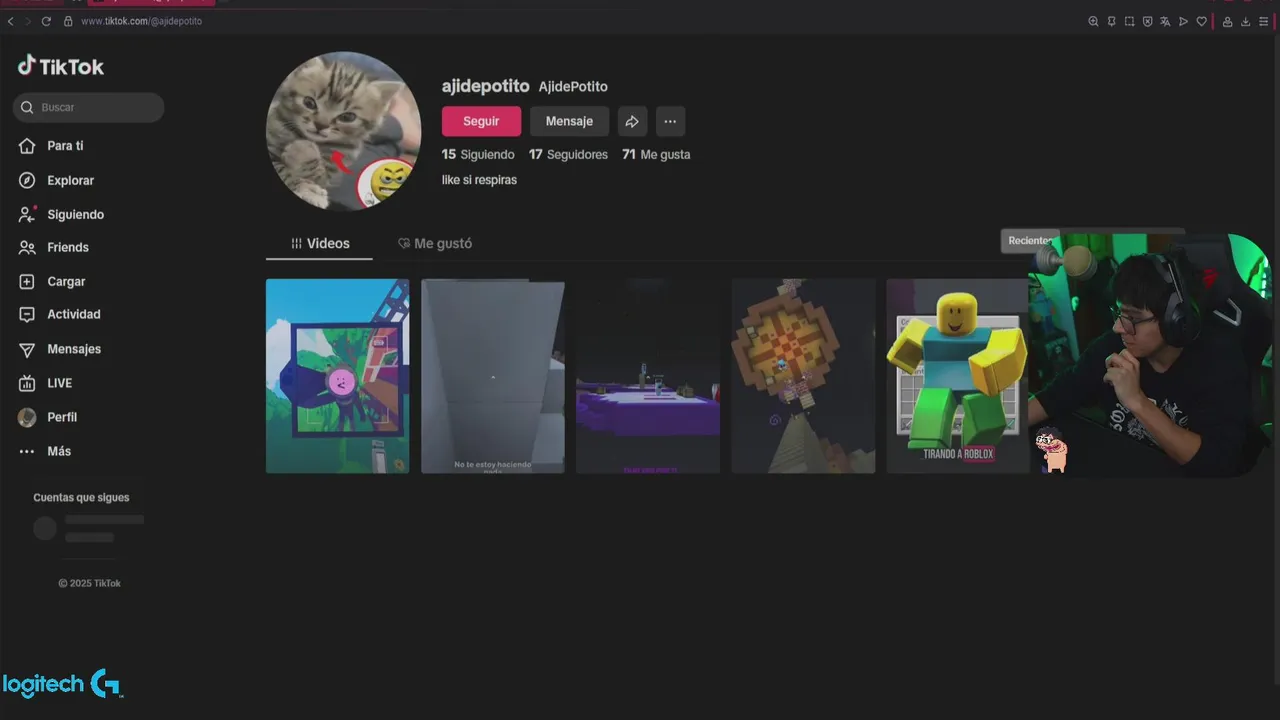
Task: Click the username ajidepotito heading
Action: coord(485,87)
